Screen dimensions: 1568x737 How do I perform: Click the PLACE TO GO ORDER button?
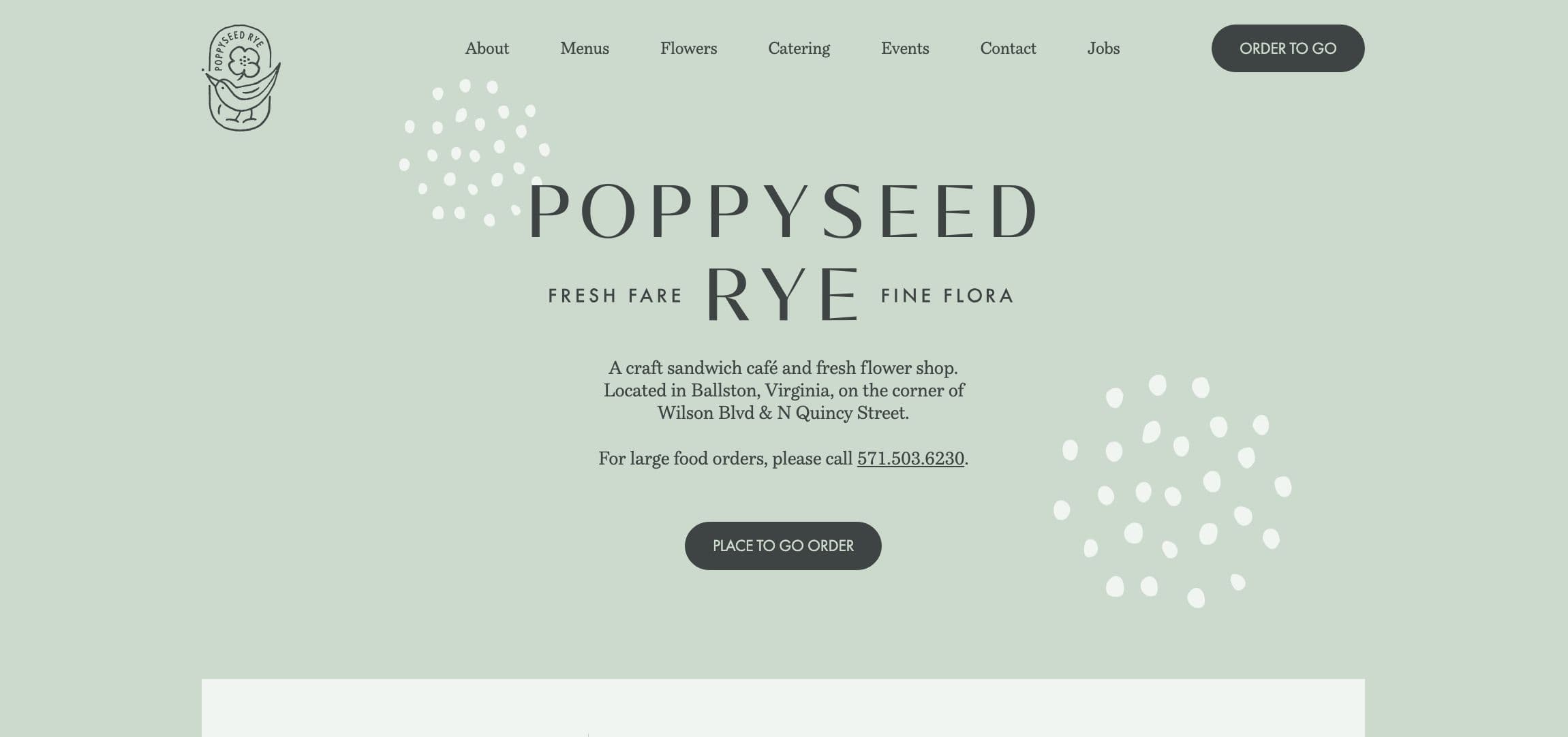coord(782,546)
